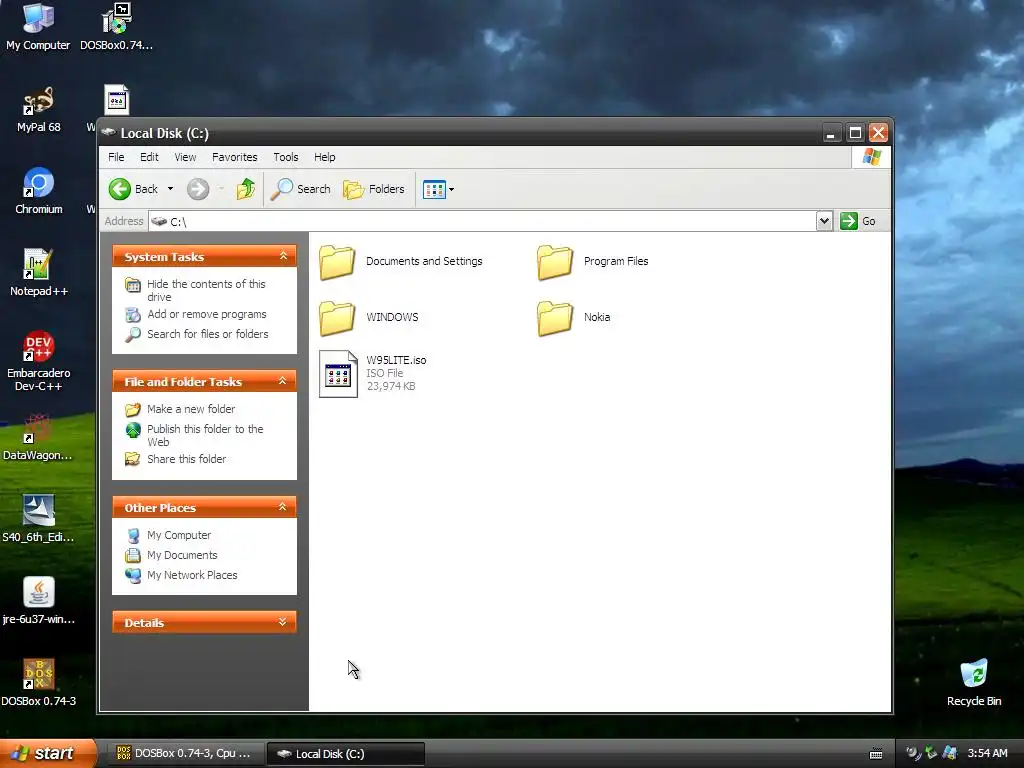The image size is (1024, 768).
Task: Open the Edit menu
Action: pyautogui.click(x=149, y=157)
